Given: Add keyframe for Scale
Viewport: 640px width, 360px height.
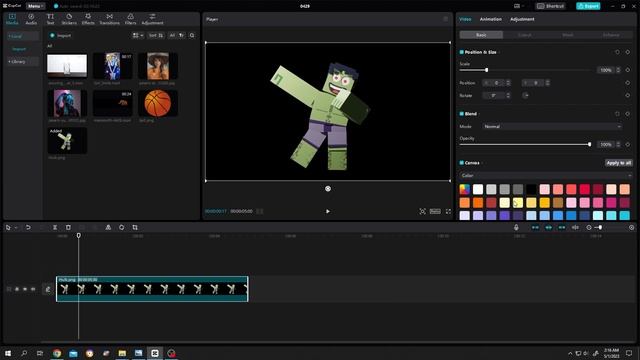Looking at the screenshot, I should [x=628, y=70].
